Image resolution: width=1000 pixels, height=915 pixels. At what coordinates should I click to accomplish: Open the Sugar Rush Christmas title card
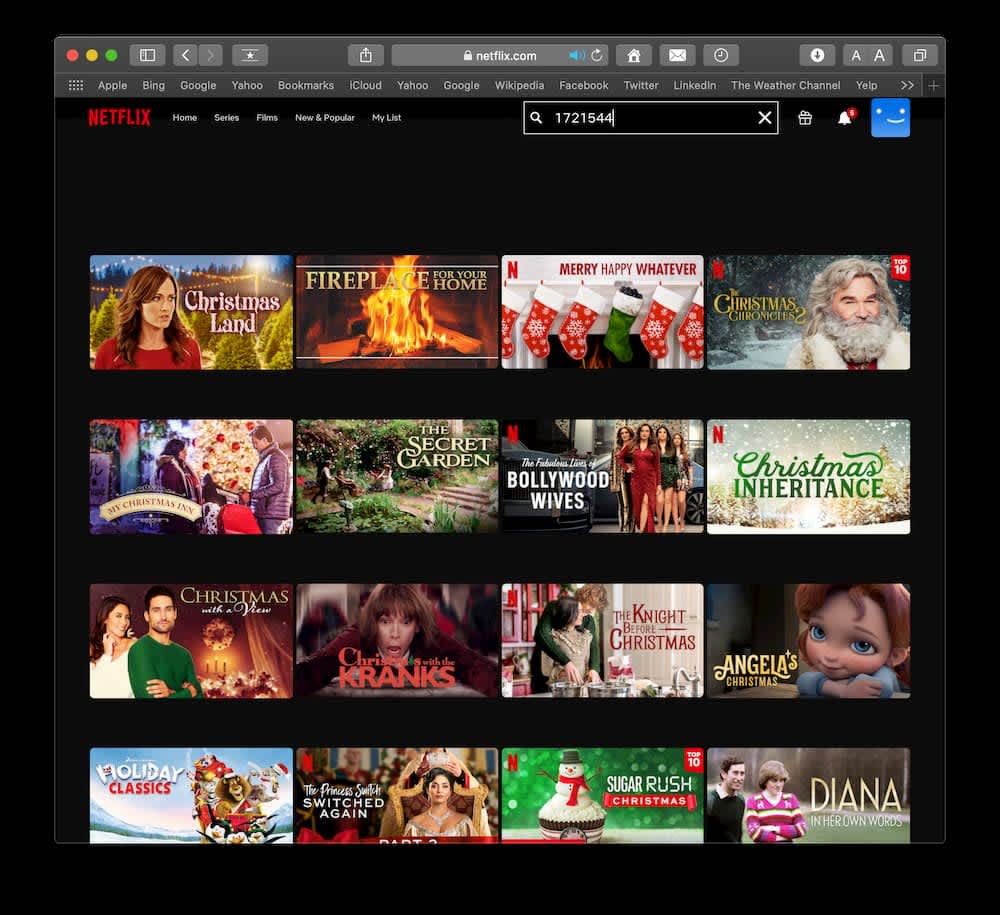603,796
